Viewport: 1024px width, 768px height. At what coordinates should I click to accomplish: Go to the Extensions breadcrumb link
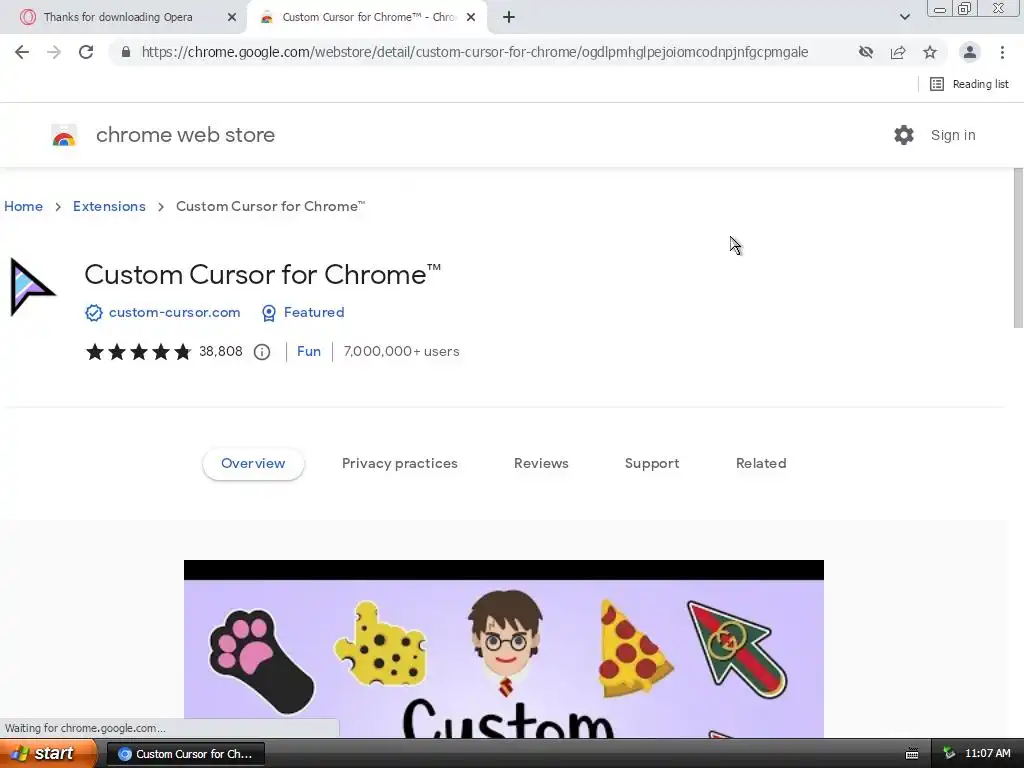109,206
